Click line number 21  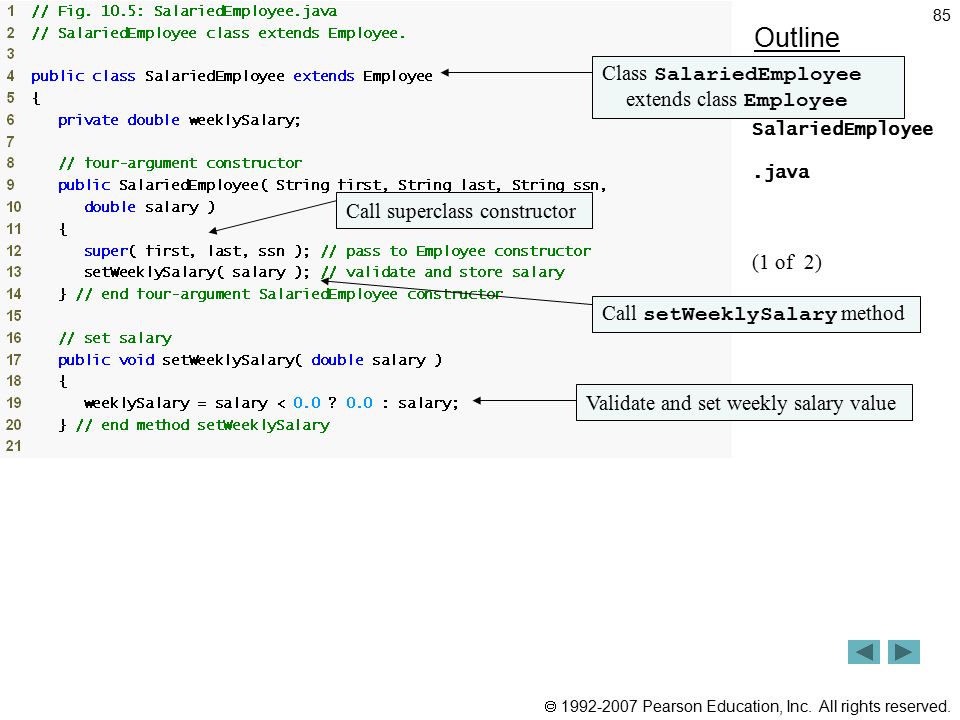click(x=13, y=446)
